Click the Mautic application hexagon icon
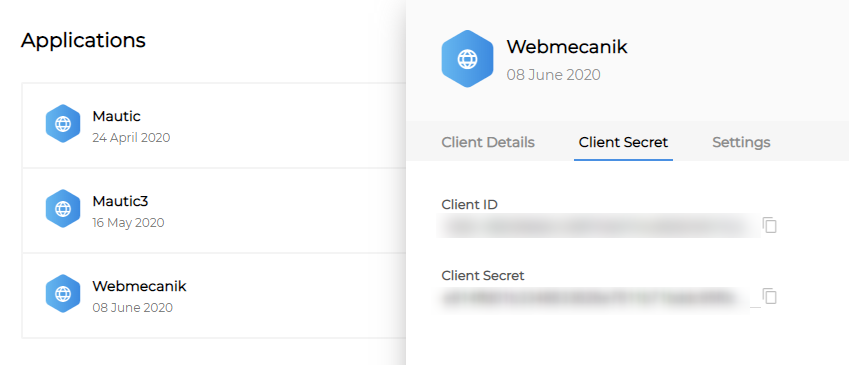 (x=63, y=123)
